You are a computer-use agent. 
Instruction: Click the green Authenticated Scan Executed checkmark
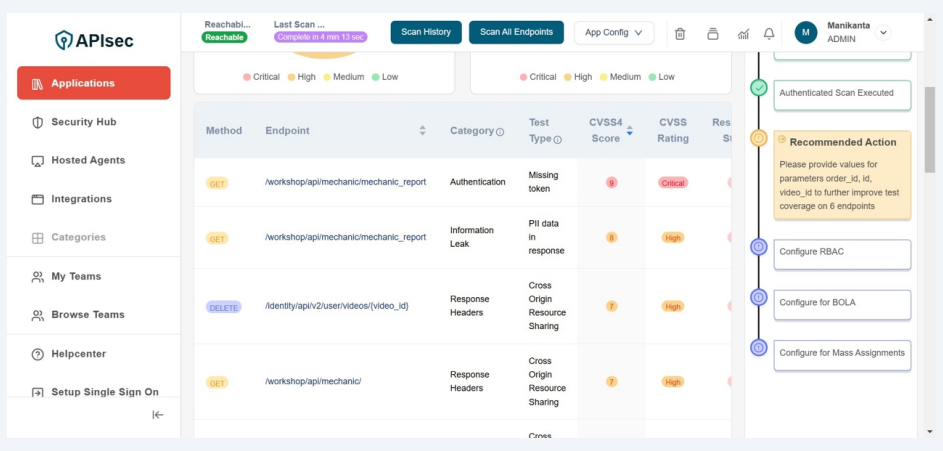[x=759, y=88]
